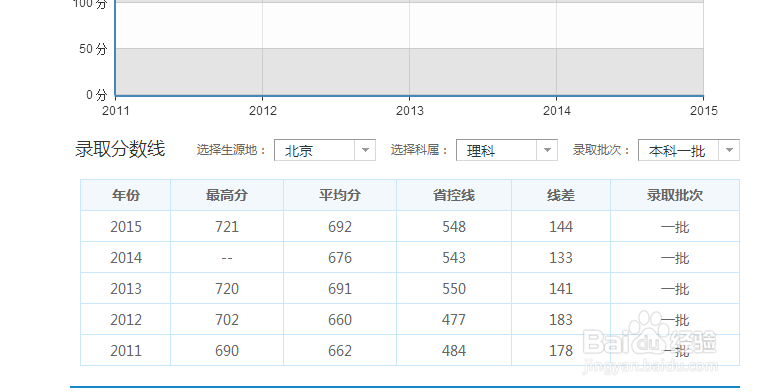Click average score 691 for 2013

tap(340, 288)
